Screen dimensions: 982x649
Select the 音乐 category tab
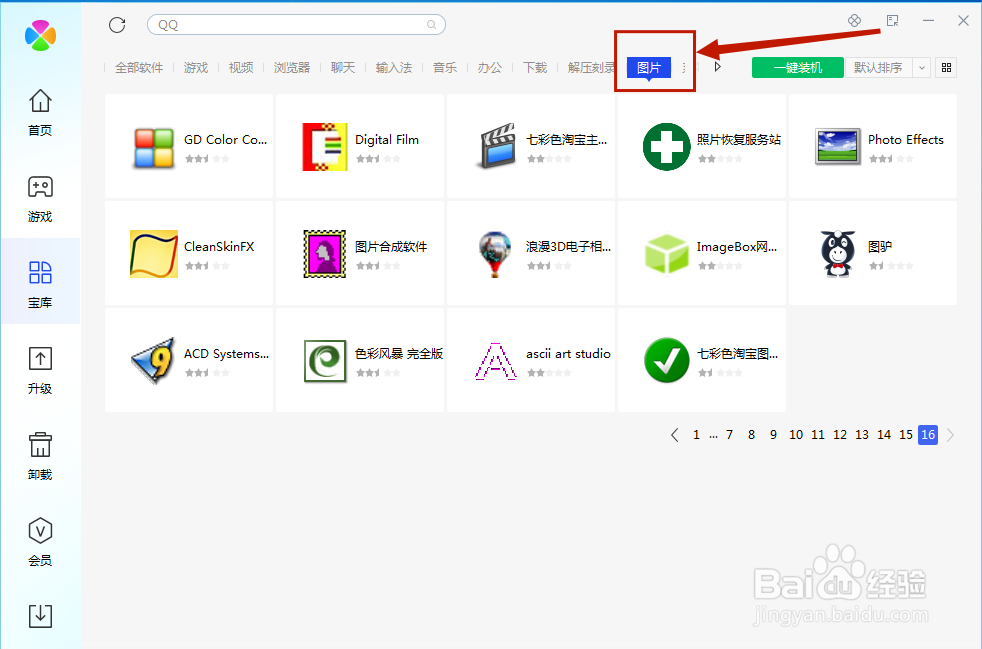pos(445,68)
